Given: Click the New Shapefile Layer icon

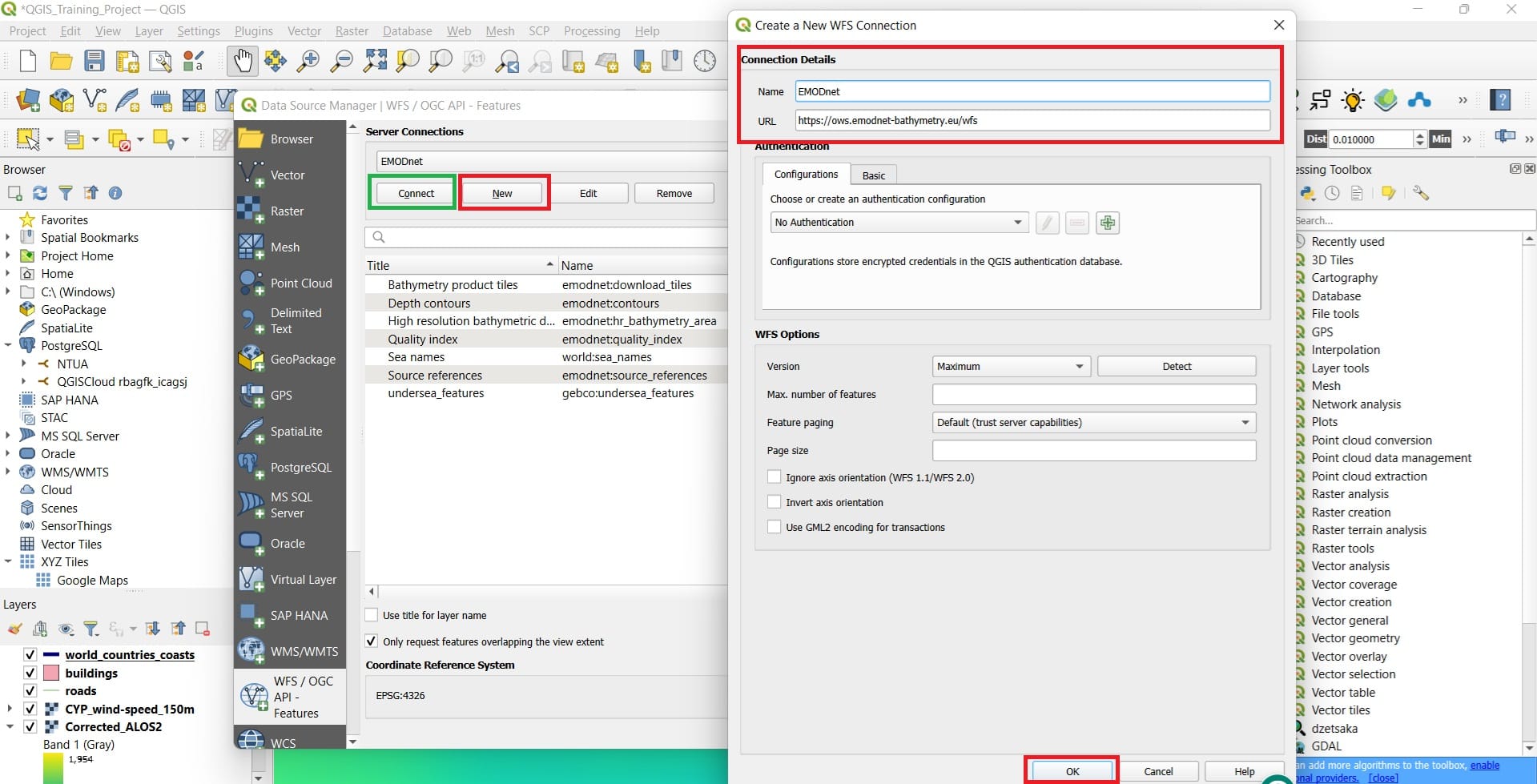Looking at the screenshot, I should (95, 100).
